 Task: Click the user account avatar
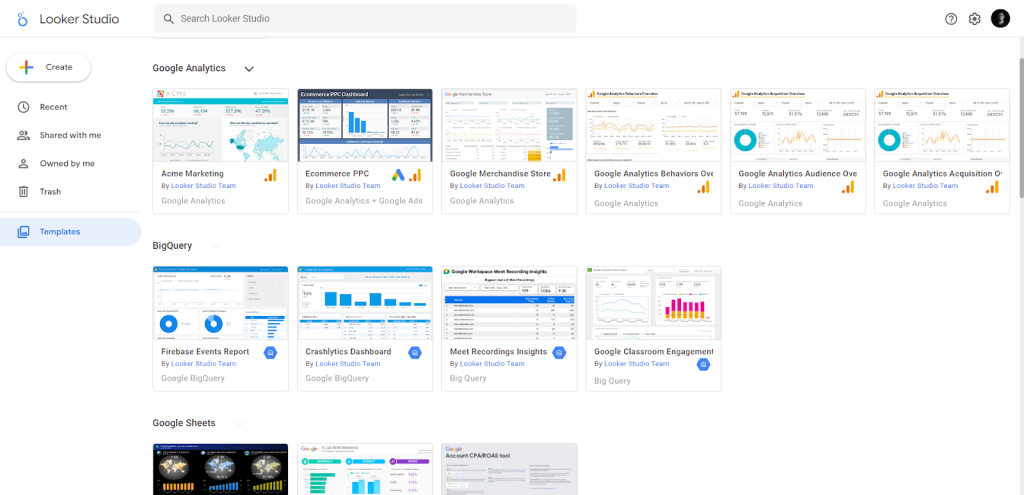1000,19
